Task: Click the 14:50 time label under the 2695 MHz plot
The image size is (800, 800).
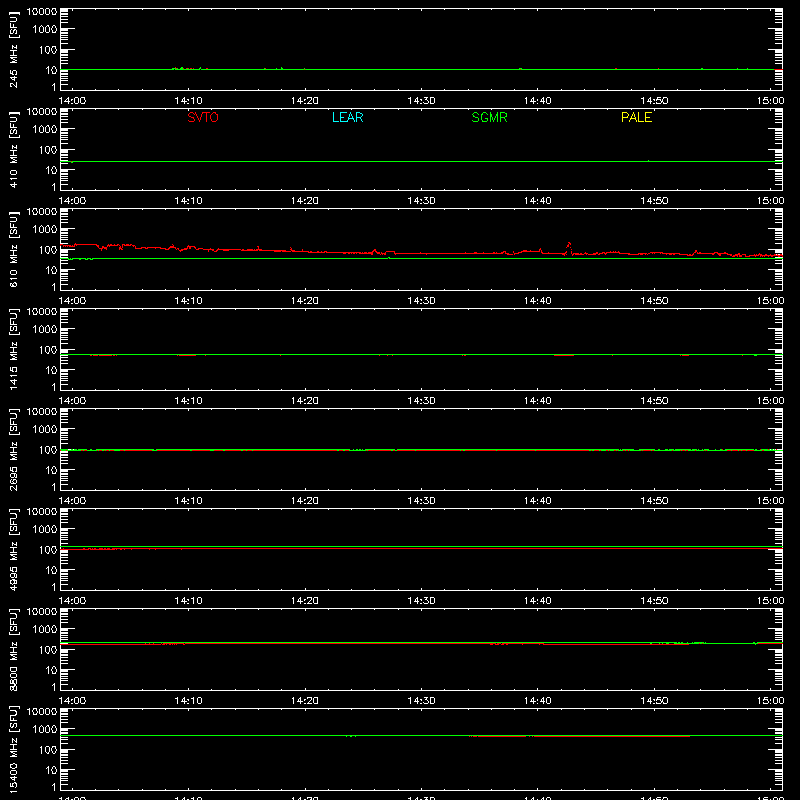Action: 654,501
